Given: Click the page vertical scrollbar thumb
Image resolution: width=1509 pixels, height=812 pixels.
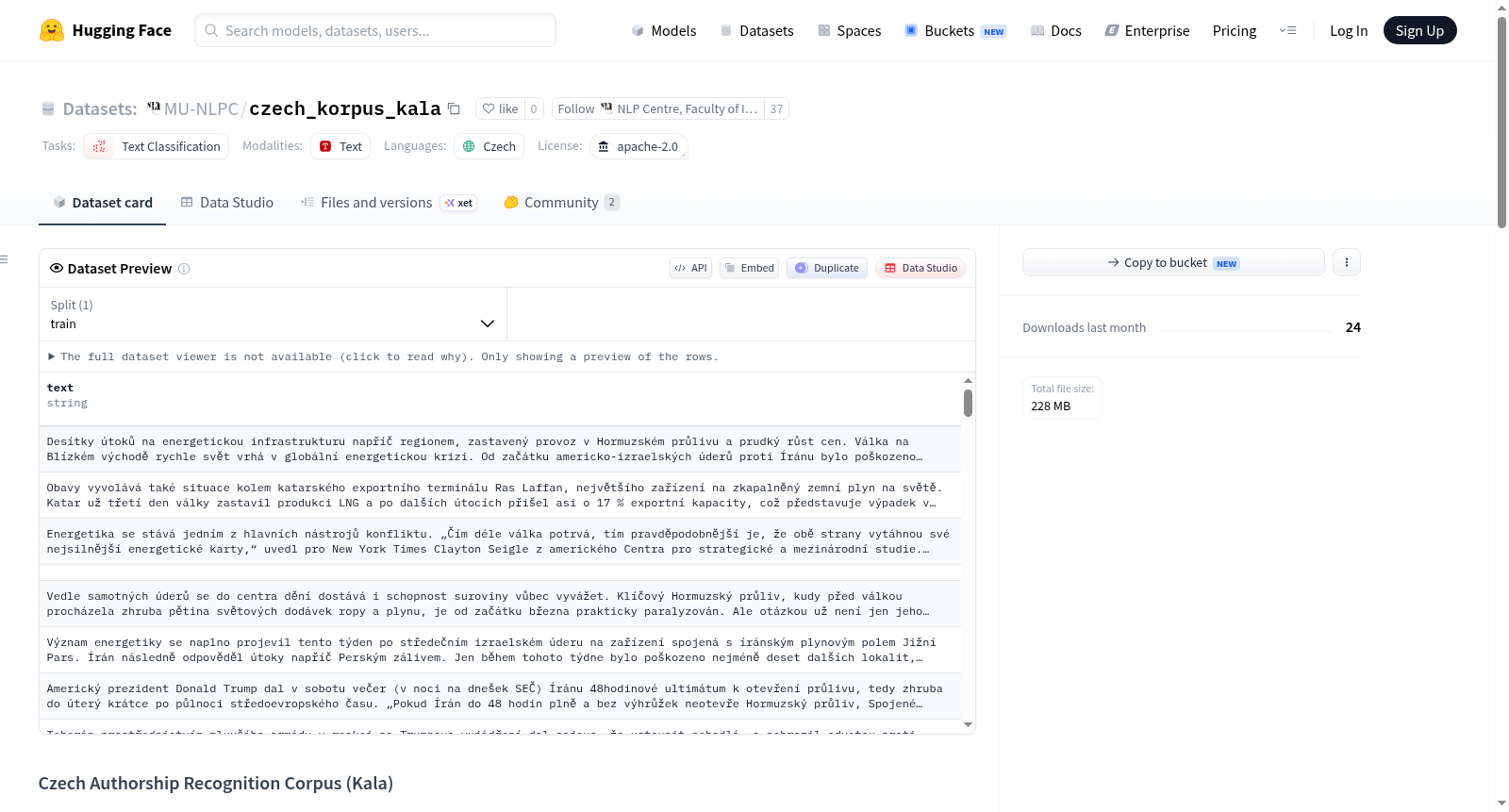Looking at the screenshot, I should (x=1501, y=123).
